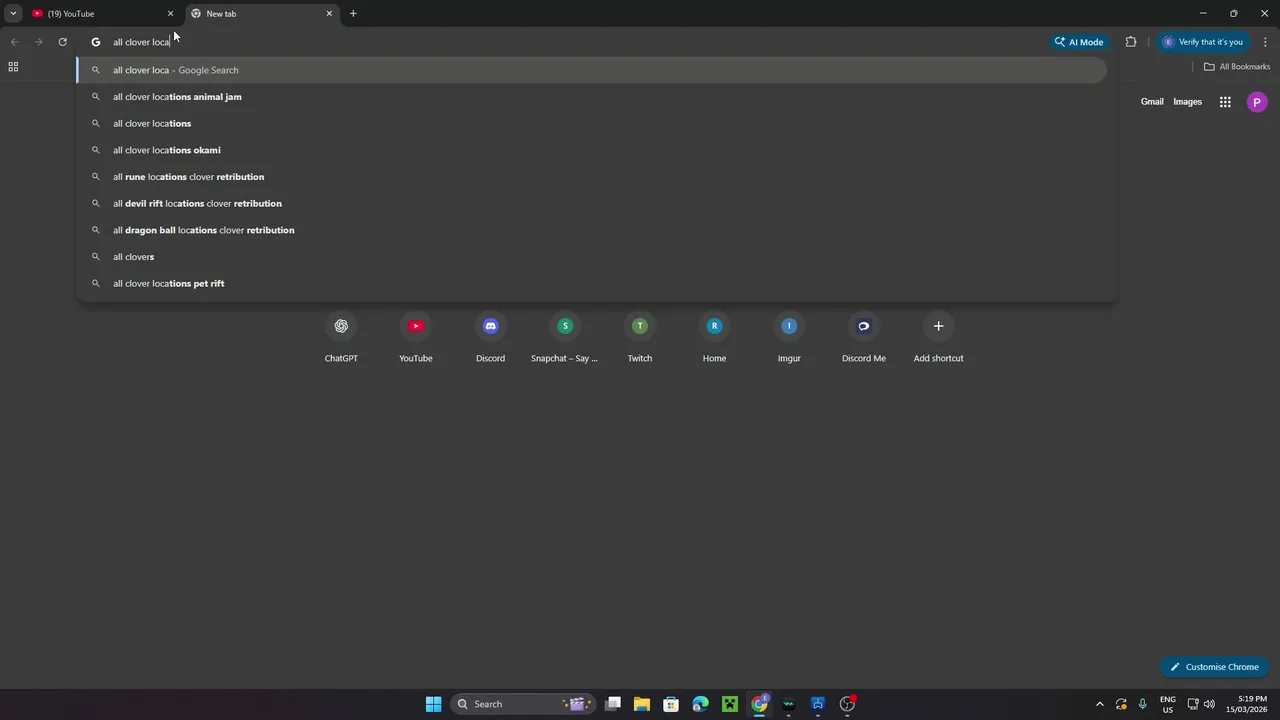Open the Home shortcut tile
Screen dimensions: 1280x720
click(x=714, y=338)
